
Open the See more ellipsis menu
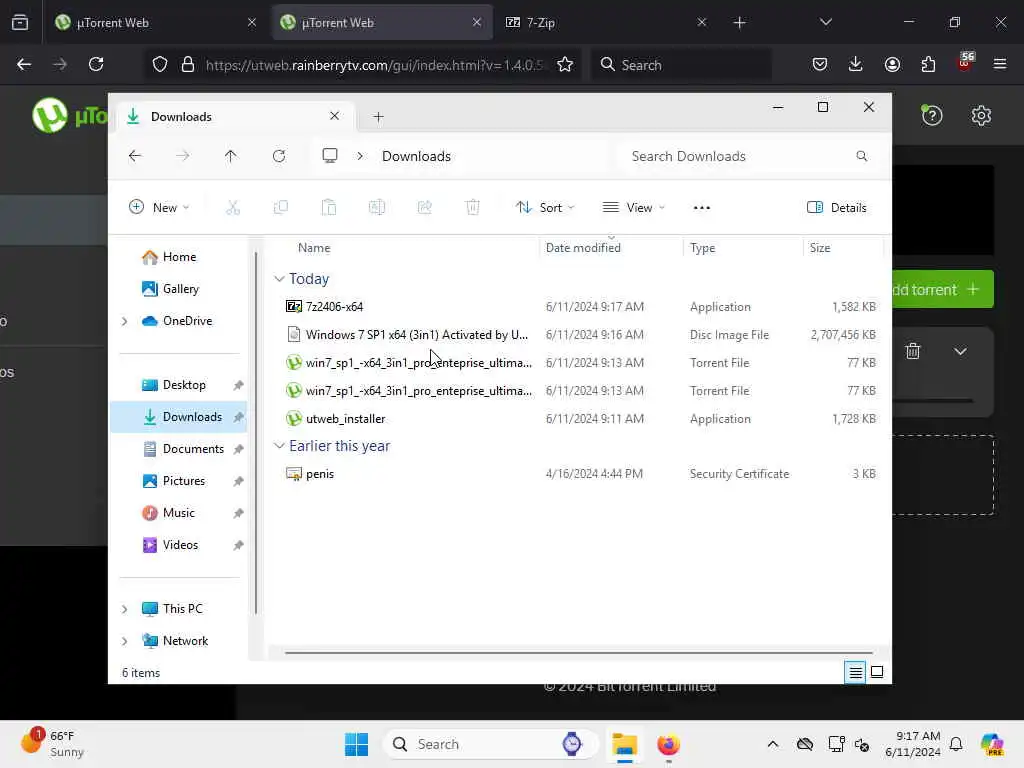[701, 208]
